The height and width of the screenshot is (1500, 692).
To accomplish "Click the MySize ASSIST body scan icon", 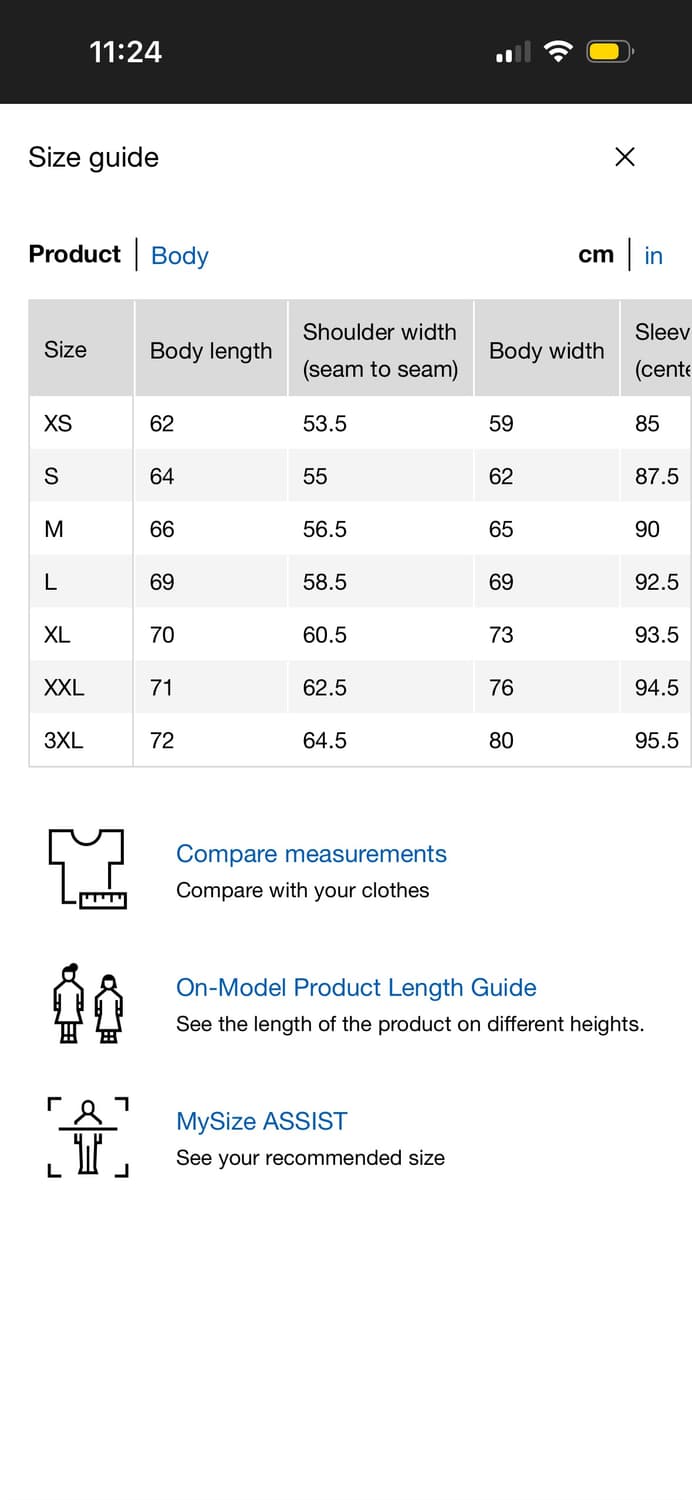I will pos(87,1137).
